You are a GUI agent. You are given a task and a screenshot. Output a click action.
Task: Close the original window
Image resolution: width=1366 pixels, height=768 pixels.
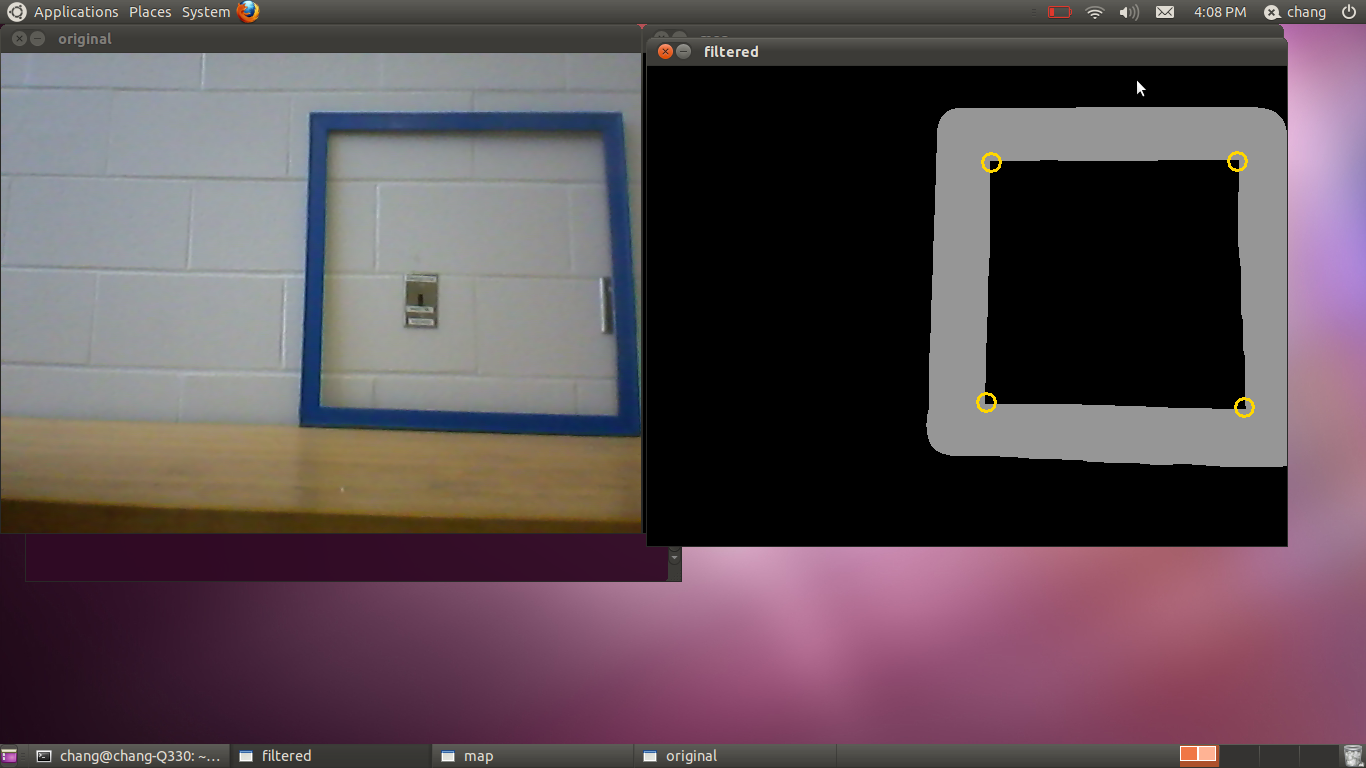(19, 39)
